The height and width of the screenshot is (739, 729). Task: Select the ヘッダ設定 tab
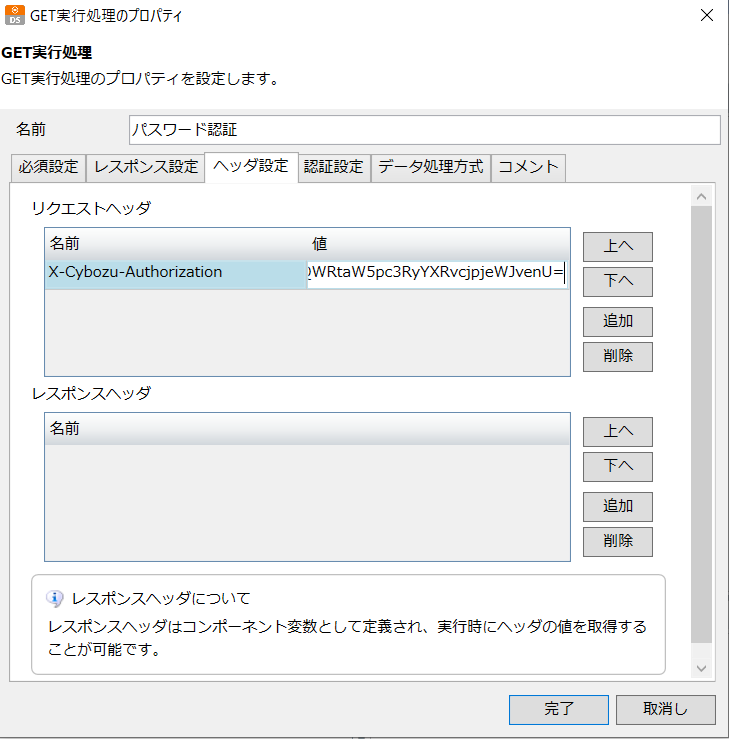(x=251, y=166)
